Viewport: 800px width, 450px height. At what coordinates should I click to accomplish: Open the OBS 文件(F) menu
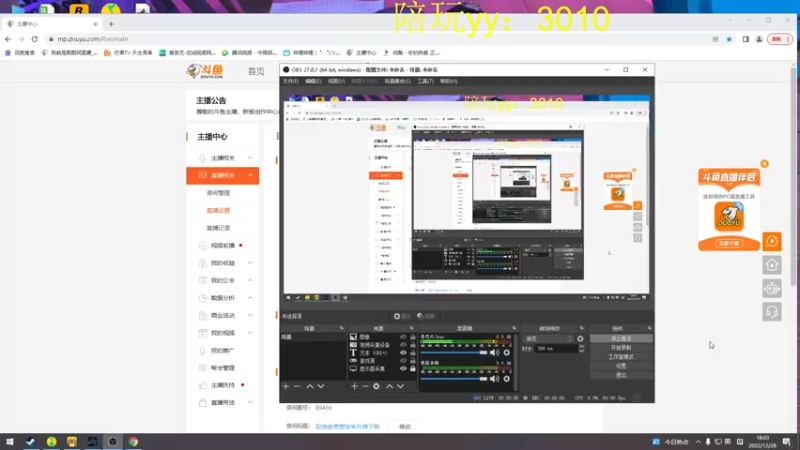click(290, 81)
